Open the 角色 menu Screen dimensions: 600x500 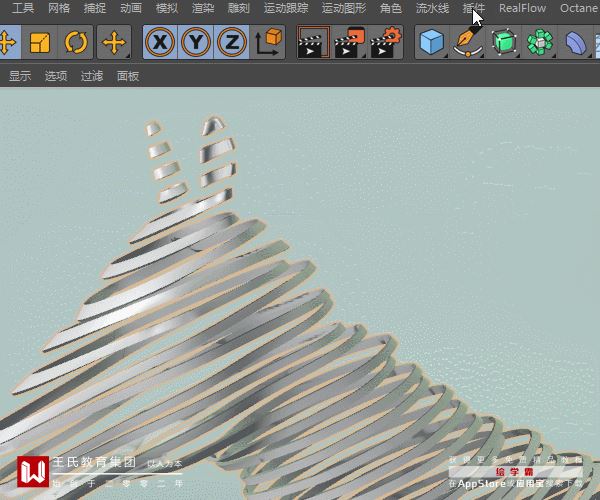(x=391, y=8)
